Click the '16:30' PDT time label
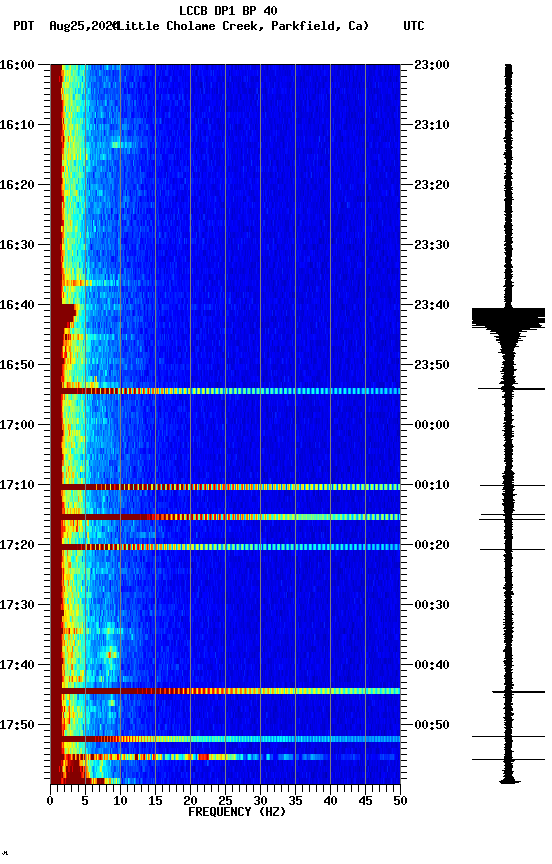Screen dimensions: 552x864 (17, 245)
